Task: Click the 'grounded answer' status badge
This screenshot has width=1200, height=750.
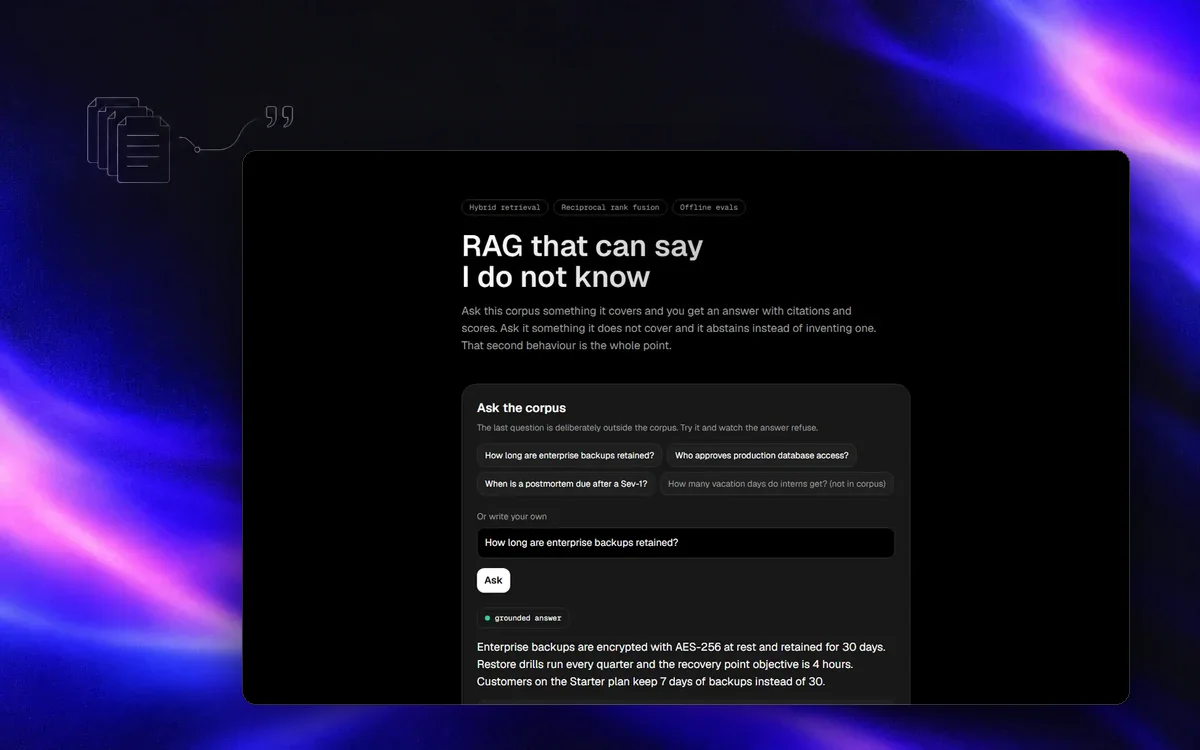Action: [523, 618]
